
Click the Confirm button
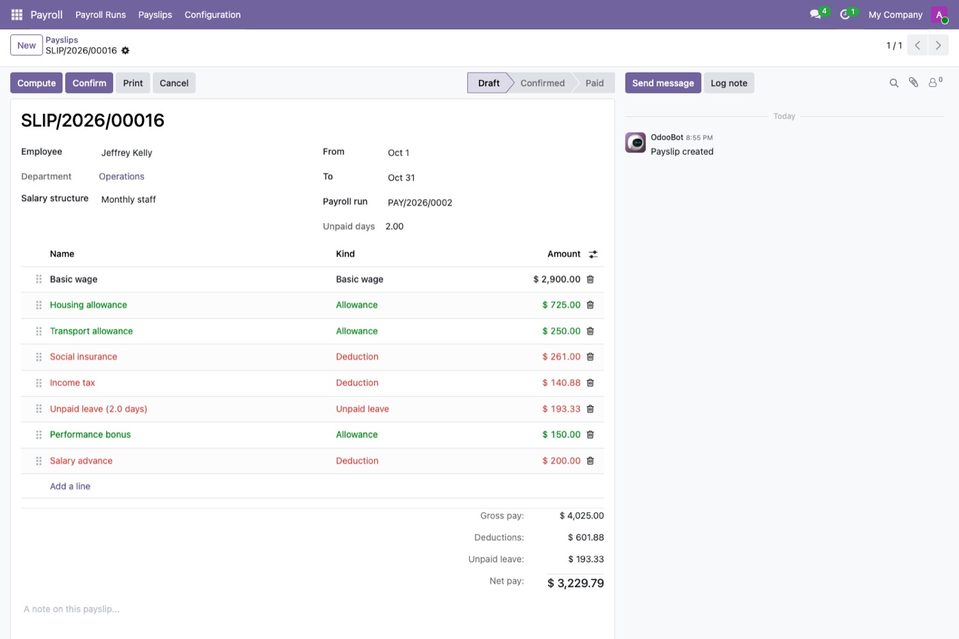(89, 83)
